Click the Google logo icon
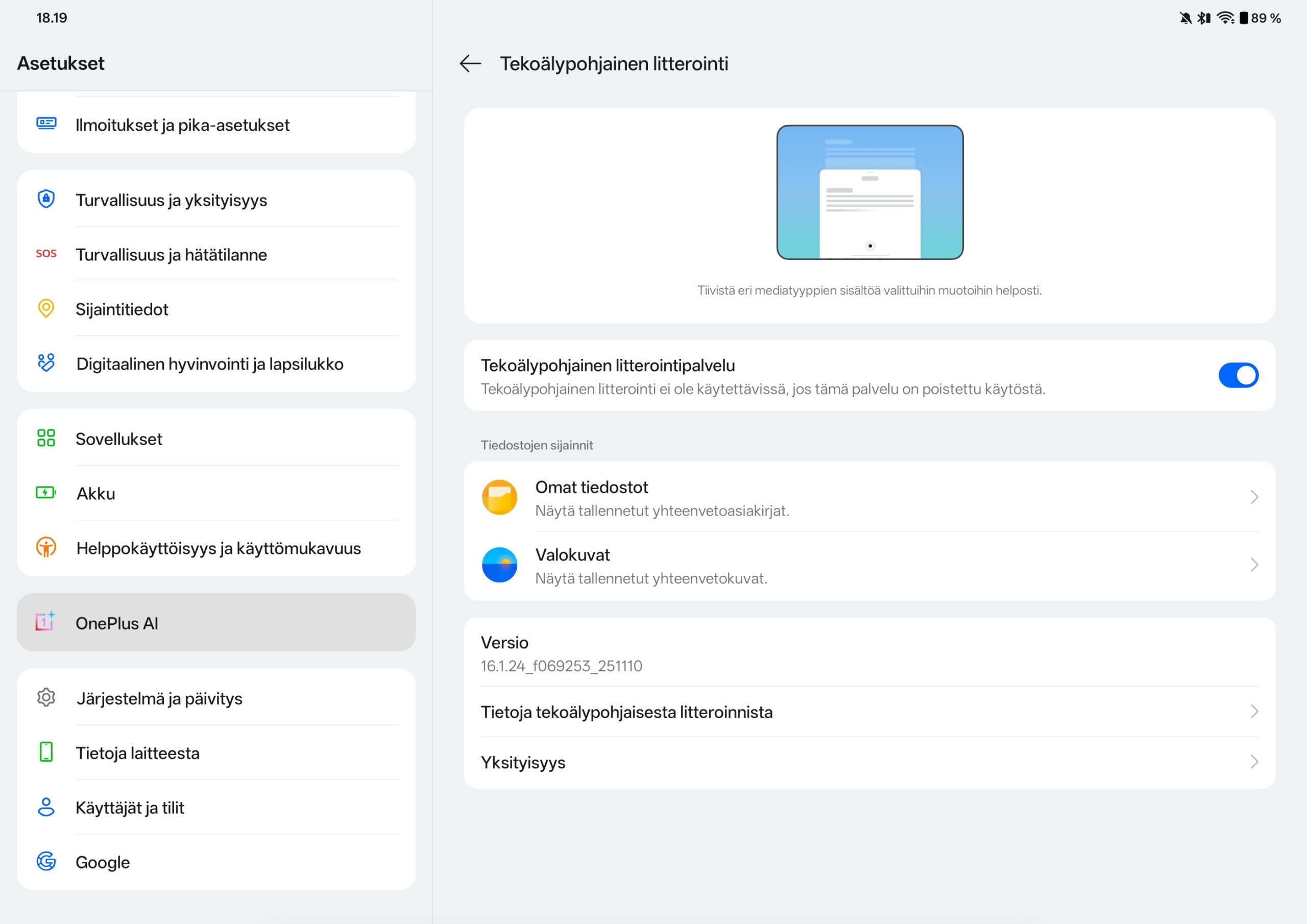 (x=46, y=861)
